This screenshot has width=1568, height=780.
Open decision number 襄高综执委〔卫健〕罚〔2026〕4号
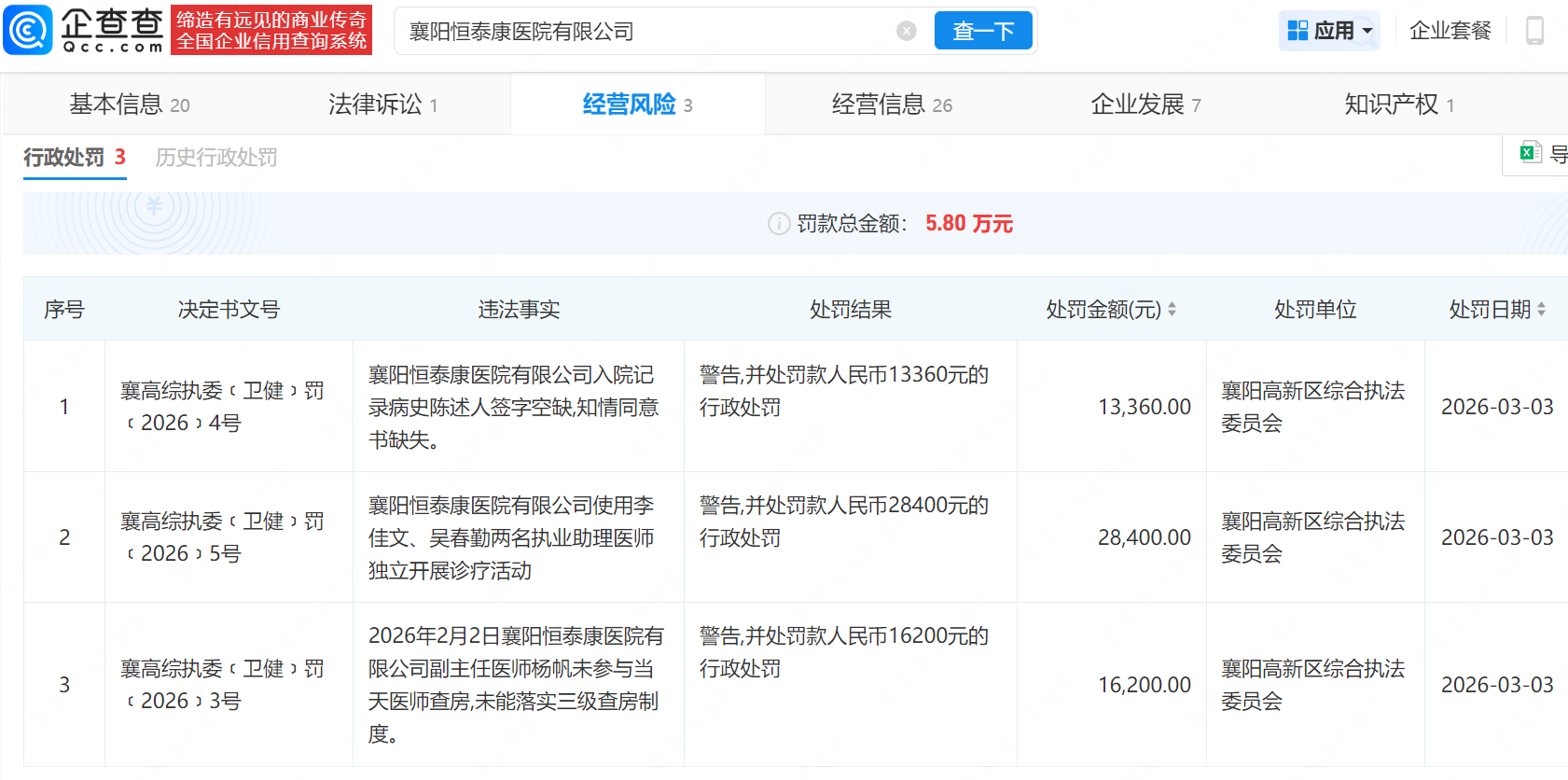(x=222, y=407)
